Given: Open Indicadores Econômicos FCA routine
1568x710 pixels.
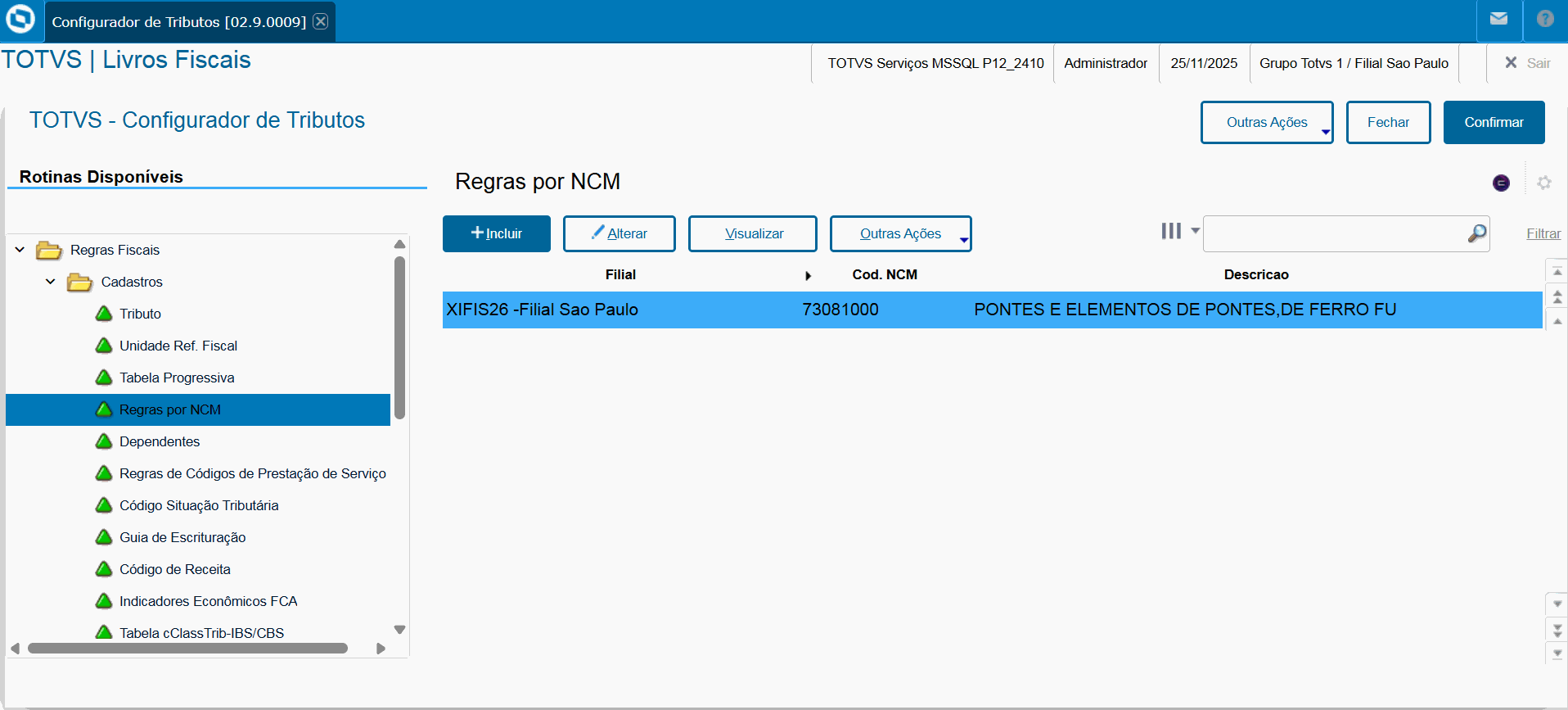Looking at the screenshot, I should [209, 601].
